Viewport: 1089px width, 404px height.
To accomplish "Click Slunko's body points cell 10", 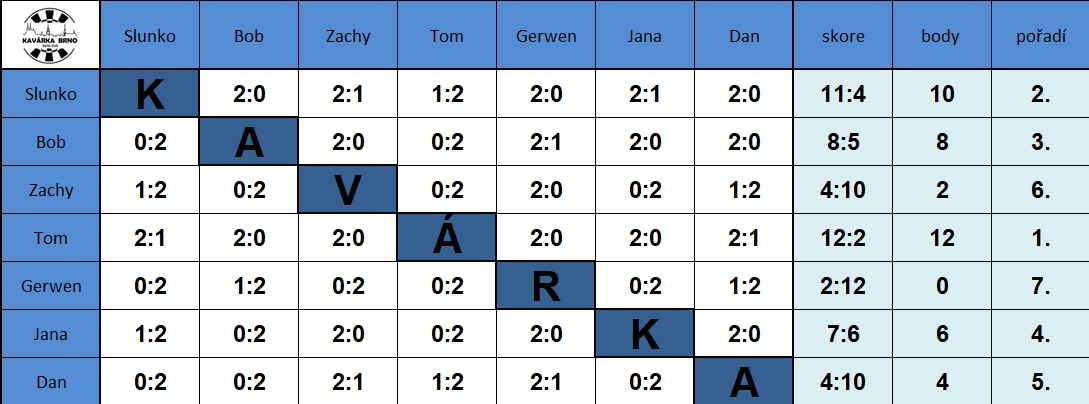I will coord(942,93).
